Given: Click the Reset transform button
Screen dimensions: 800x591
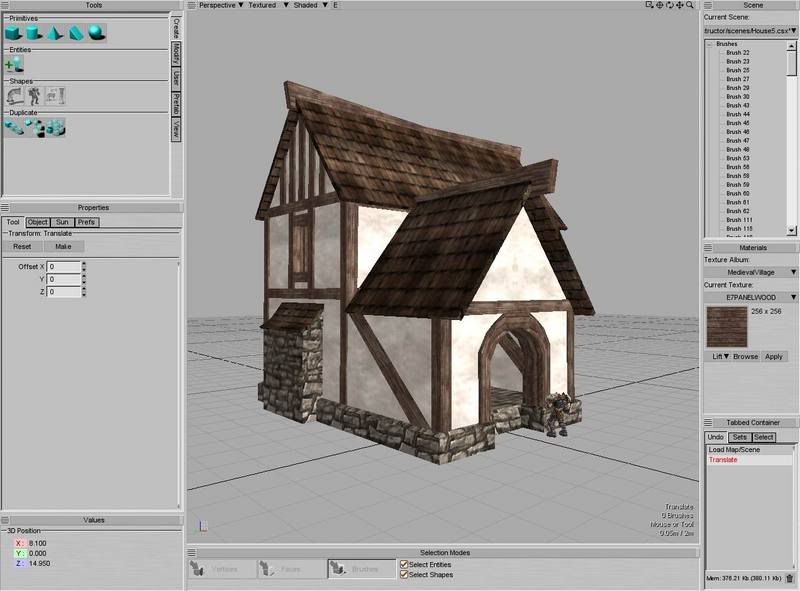Looking at the screenshot, I should pos(22,246).
